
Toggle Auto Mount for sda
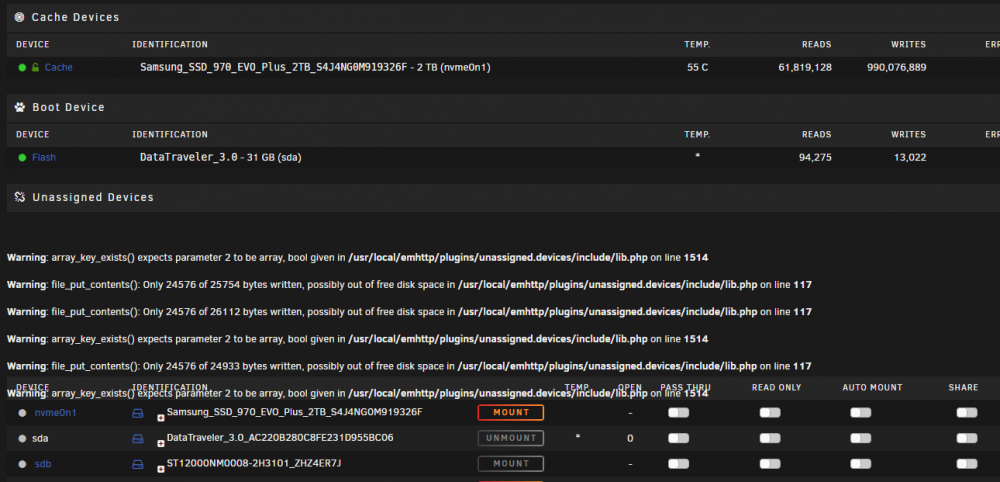860,439
